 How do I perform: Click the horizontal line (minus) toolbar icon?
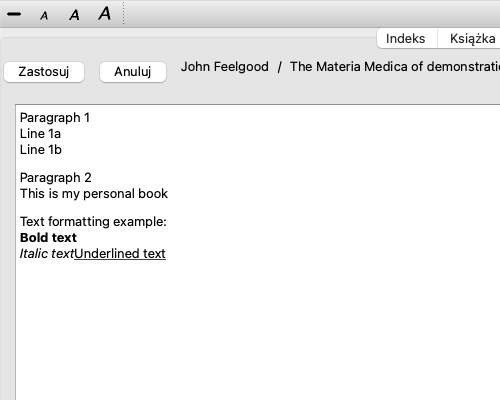pyautogui.click(x=14, y=14)
